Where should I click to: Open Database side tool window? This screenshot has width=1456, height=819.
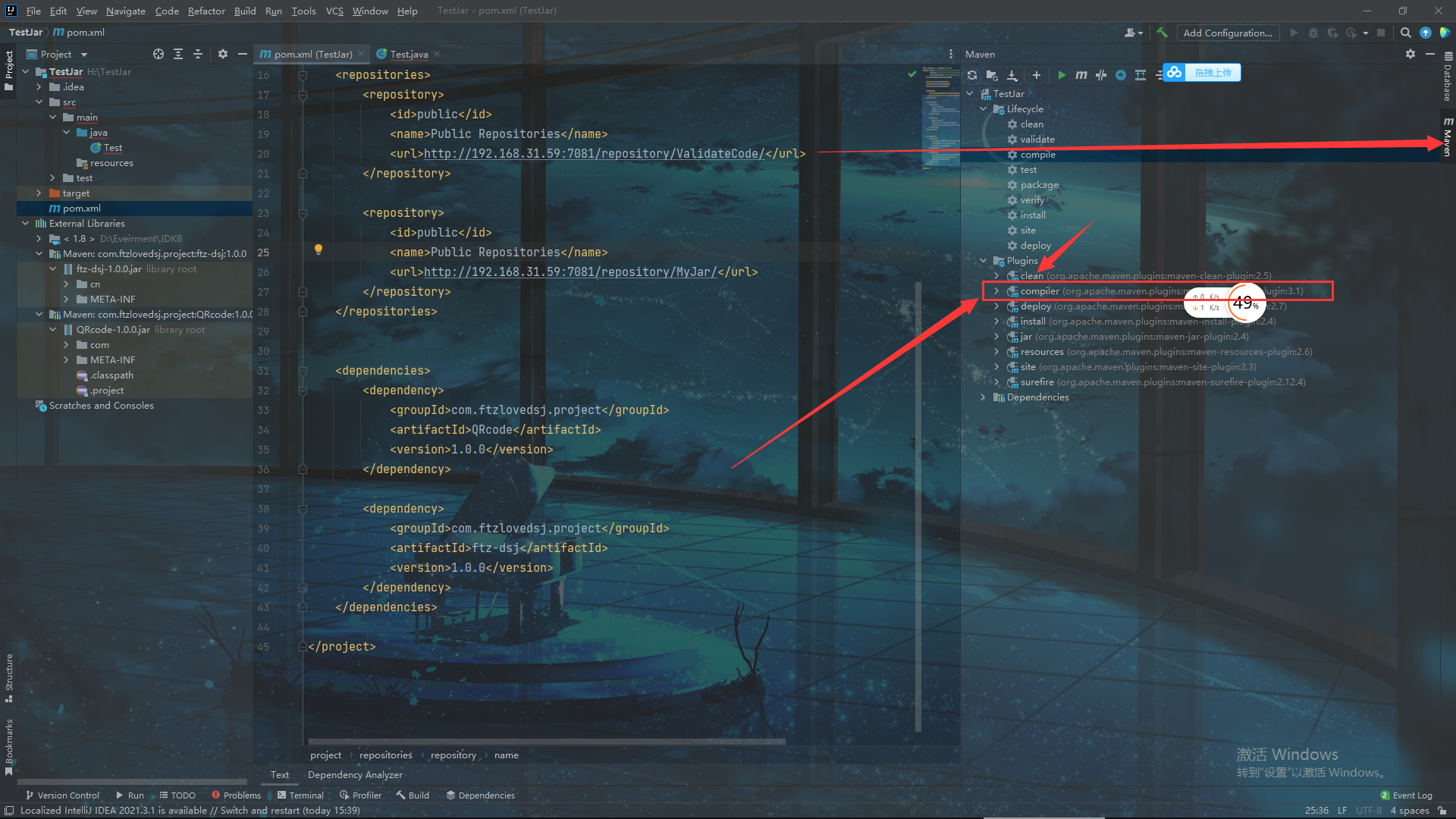(x=1448, y=77)
